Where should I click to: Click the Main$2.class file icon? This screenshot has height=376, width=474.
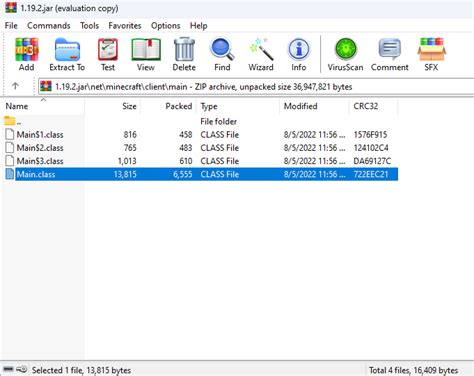[x=10, y=148]
